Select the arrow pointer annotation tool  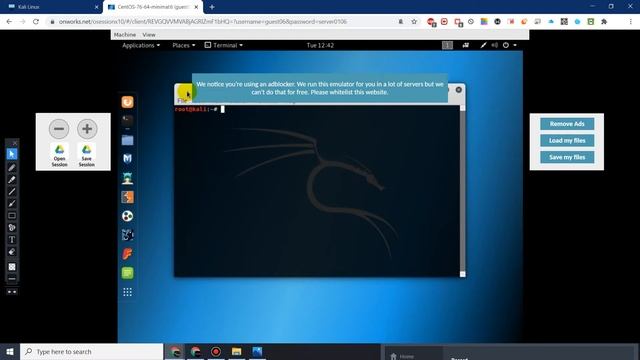tap(12, 154)
